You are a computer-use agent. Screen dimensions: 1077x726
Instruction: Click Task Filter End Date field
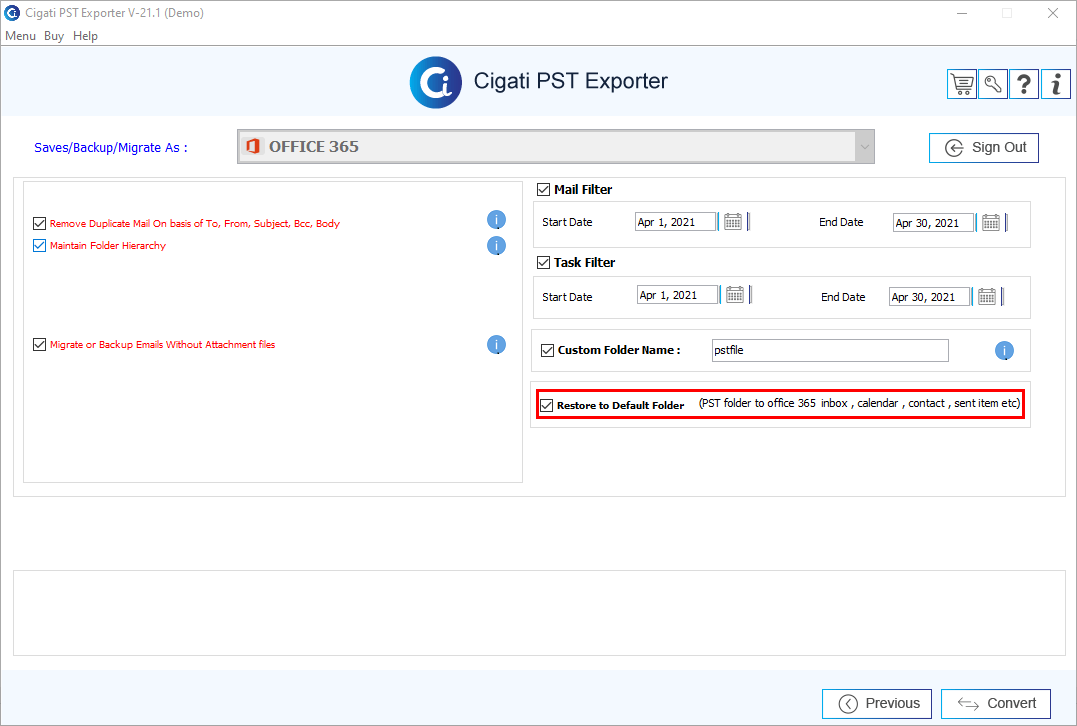(929, 297)
